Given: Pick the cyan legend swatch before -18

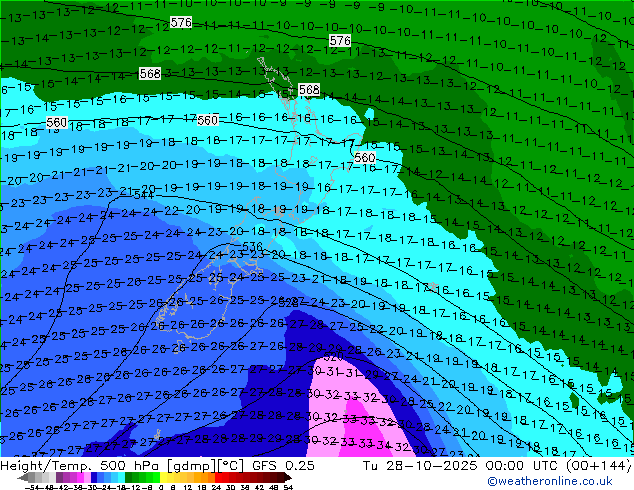Looking at the screenshot, I should point(121,477).
